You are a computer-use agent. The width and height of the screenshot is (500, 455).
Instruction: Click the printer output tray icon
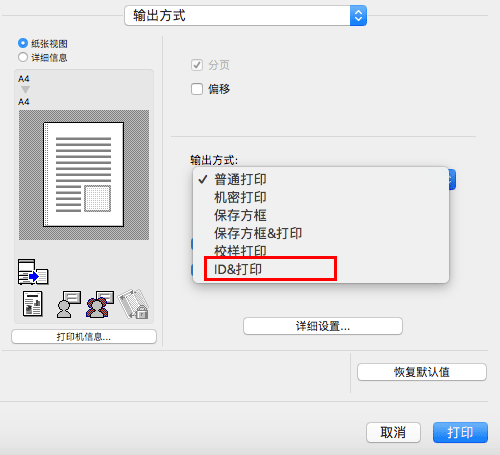click(33, 272)
